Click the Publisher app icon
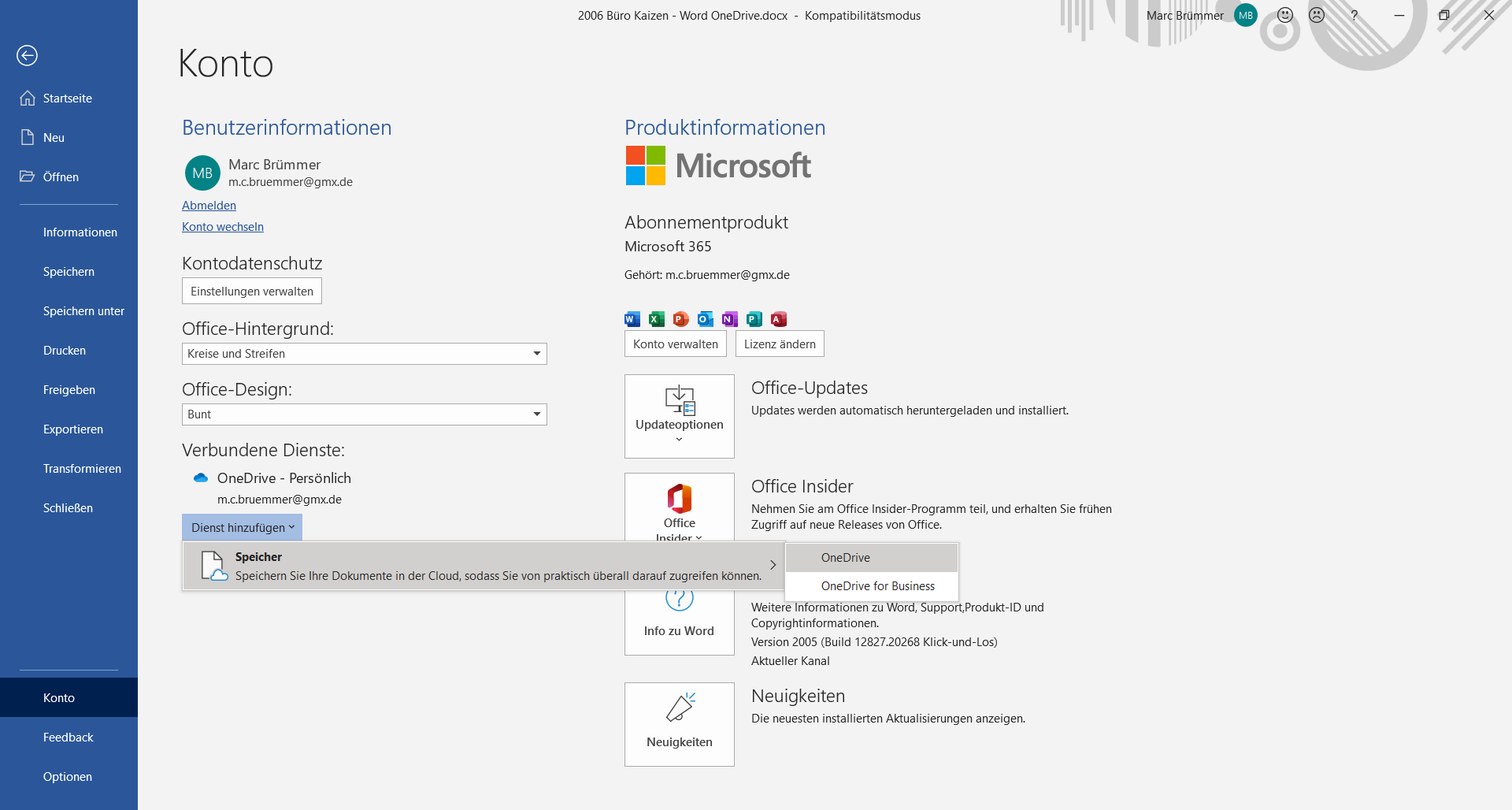 coord(754,319)
